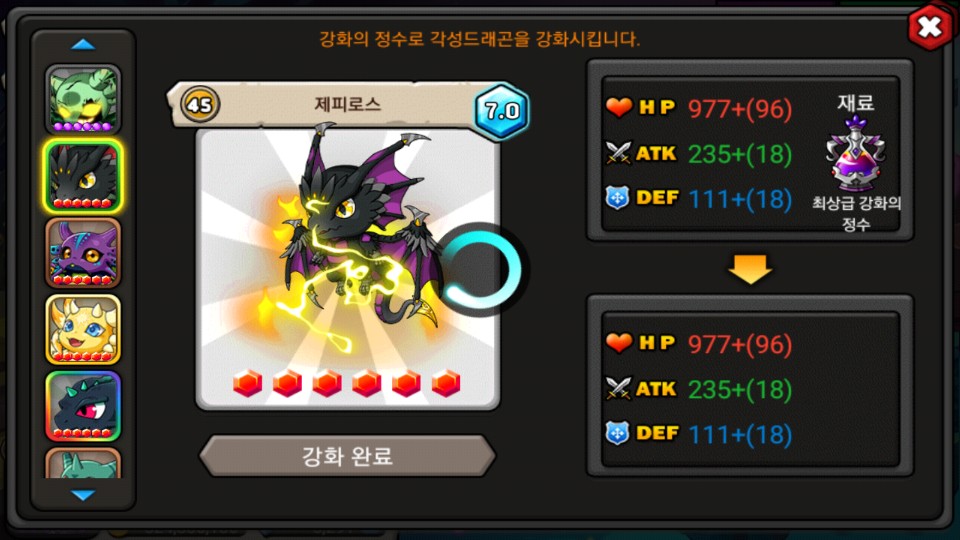
Task: Select the black Zephyros dragon thumbnail
Action: [x=83, y=176]
